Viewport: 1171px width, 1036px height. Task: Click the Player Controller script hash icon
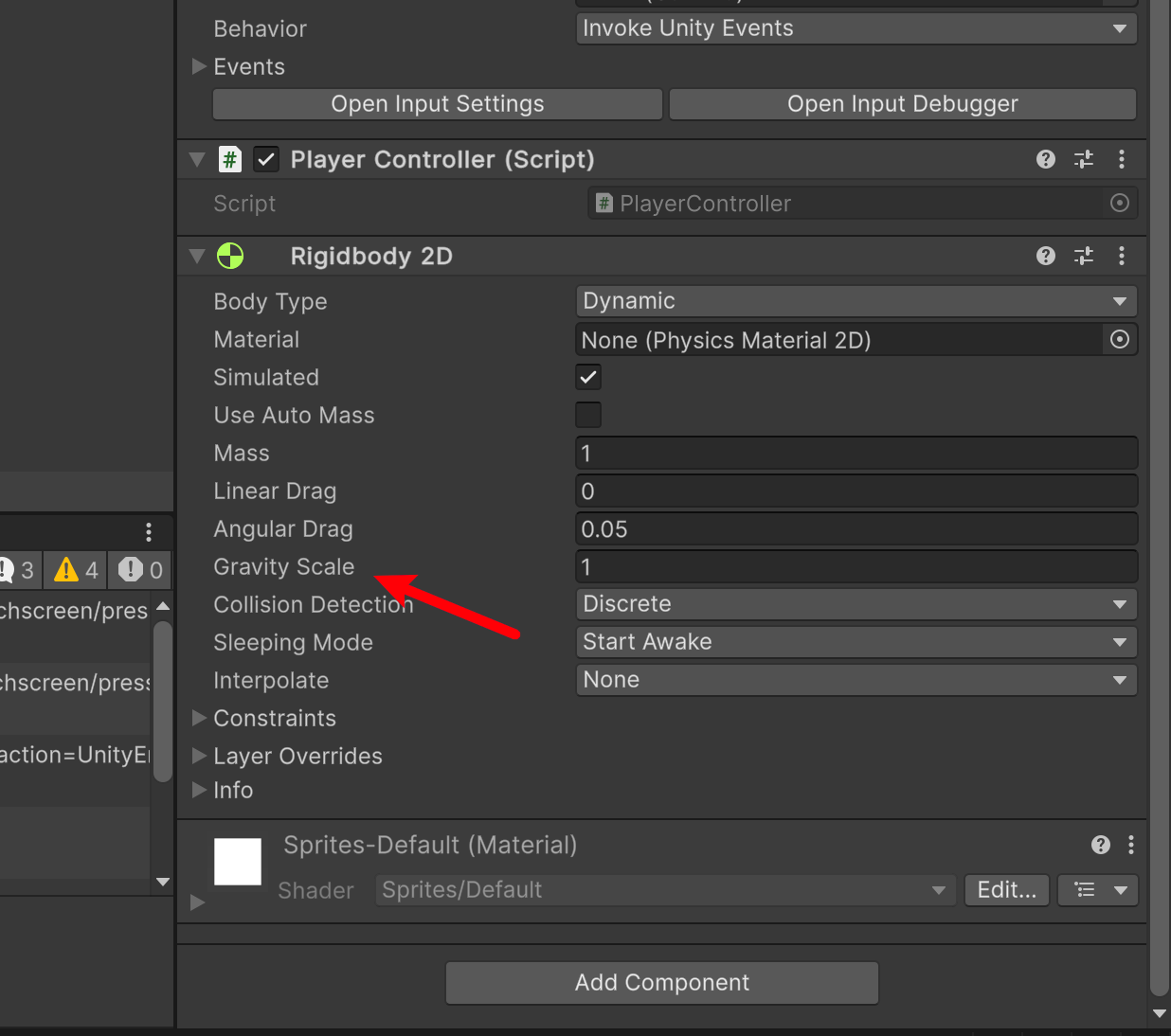230,159
